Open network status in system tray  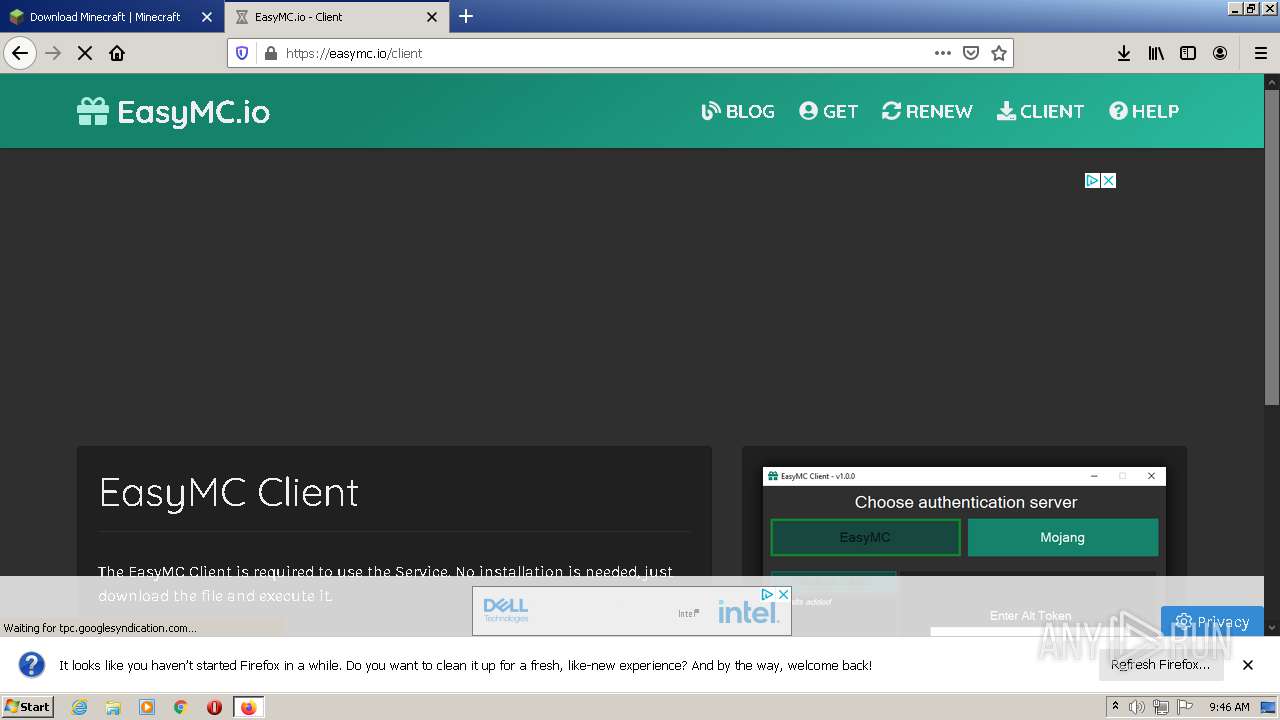[x=1160, y=707]
